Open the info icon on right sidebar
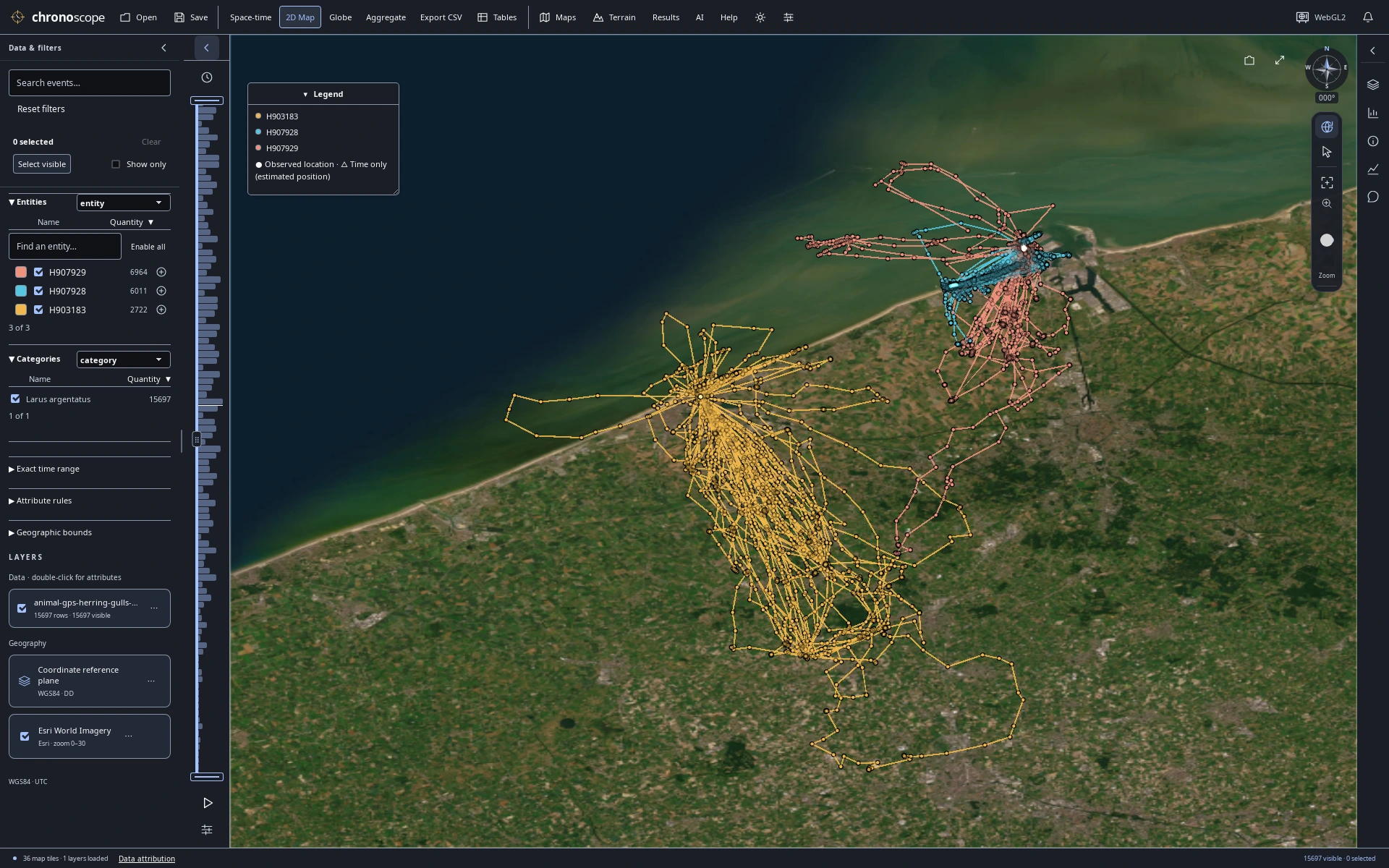 point(1373,141)
